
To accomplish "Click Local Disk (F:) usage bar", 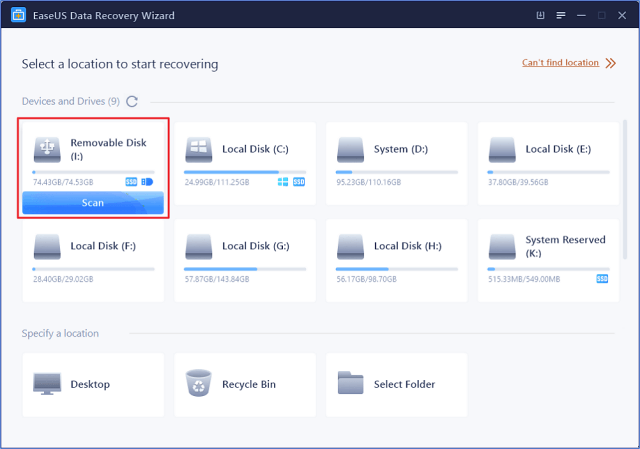I will click(93, 269).
